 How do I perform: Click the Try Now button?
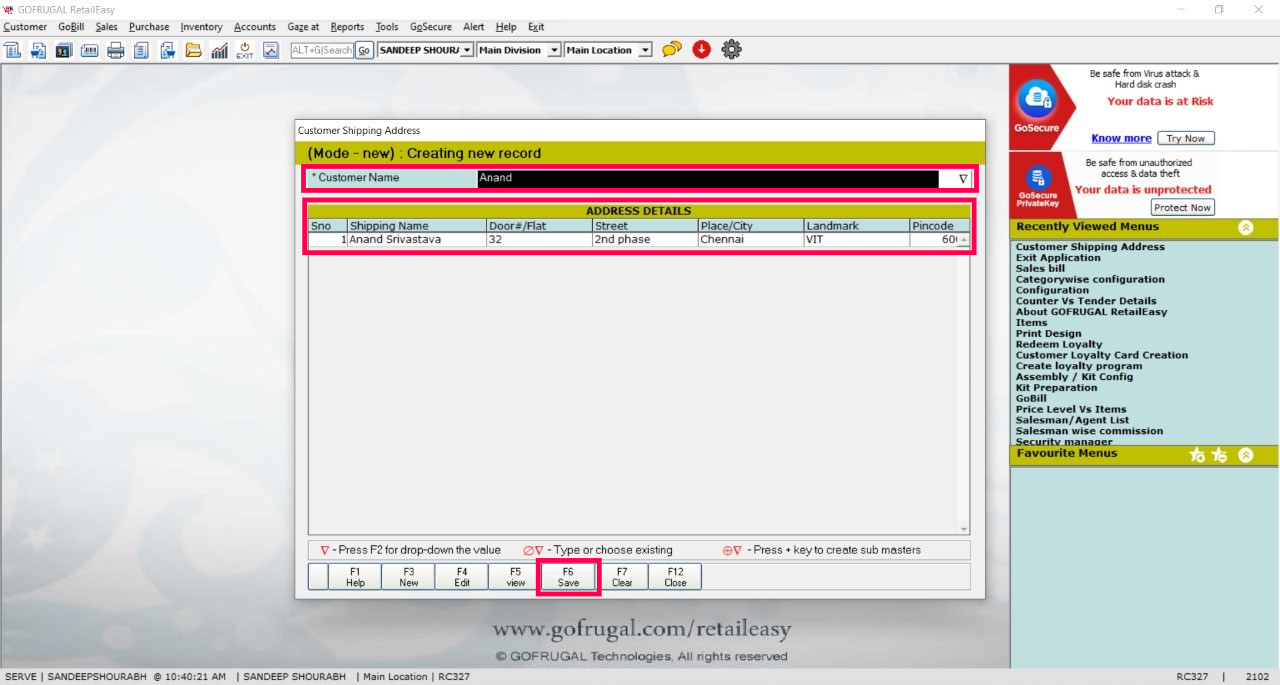point(1186,139)
